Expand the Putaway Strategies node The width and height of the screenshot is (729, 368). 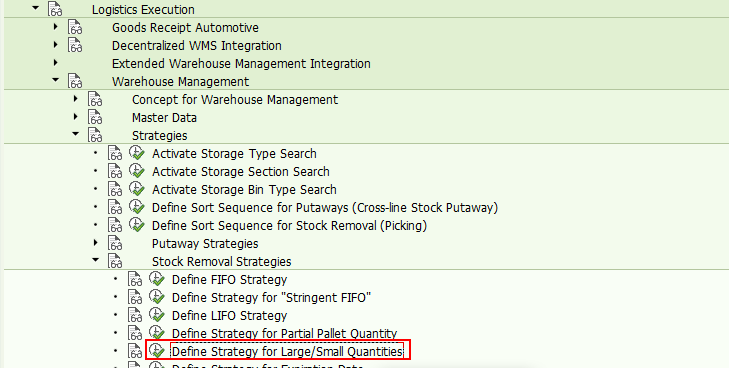tap(96, 243)
